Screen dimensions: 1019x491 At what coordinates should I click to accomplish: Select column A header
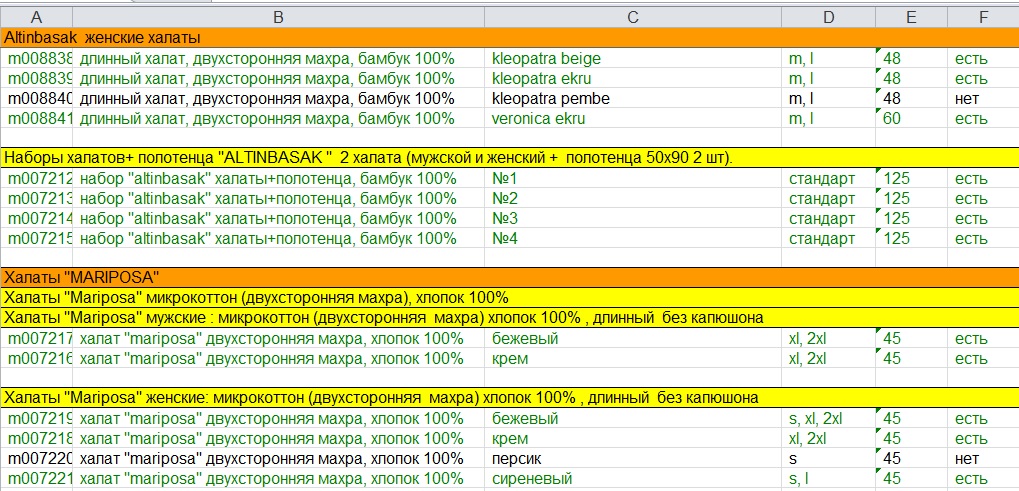pos(36,18)
